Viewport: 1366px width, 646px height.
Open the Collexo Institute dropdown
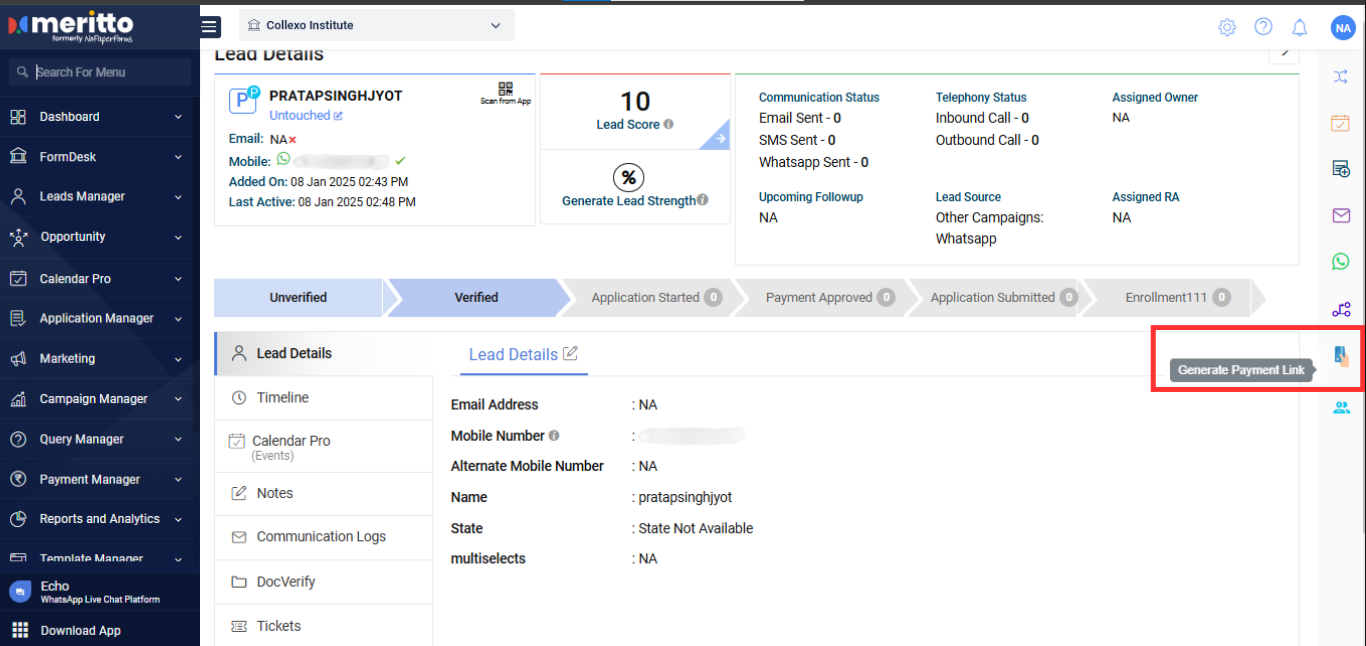tap(376, 25)
